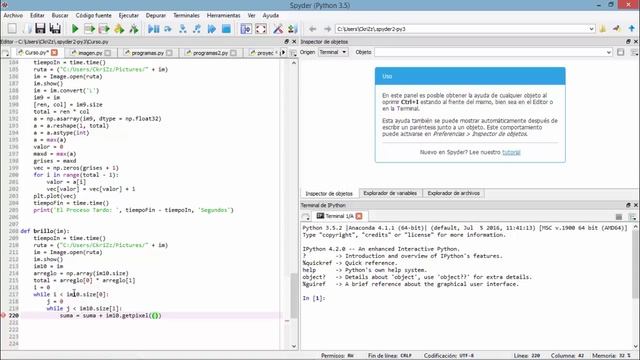640x360 pixels.
Task: Switch to the Explorador de variables tab
Action: click(390, 193)
